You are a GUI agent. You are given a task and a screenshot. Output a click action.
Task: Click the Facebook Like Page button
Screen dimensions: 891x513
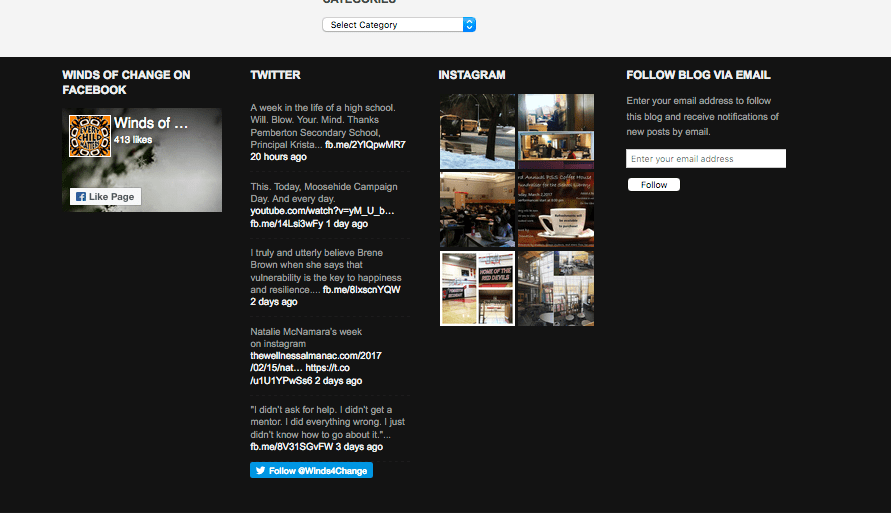[106, 197]
